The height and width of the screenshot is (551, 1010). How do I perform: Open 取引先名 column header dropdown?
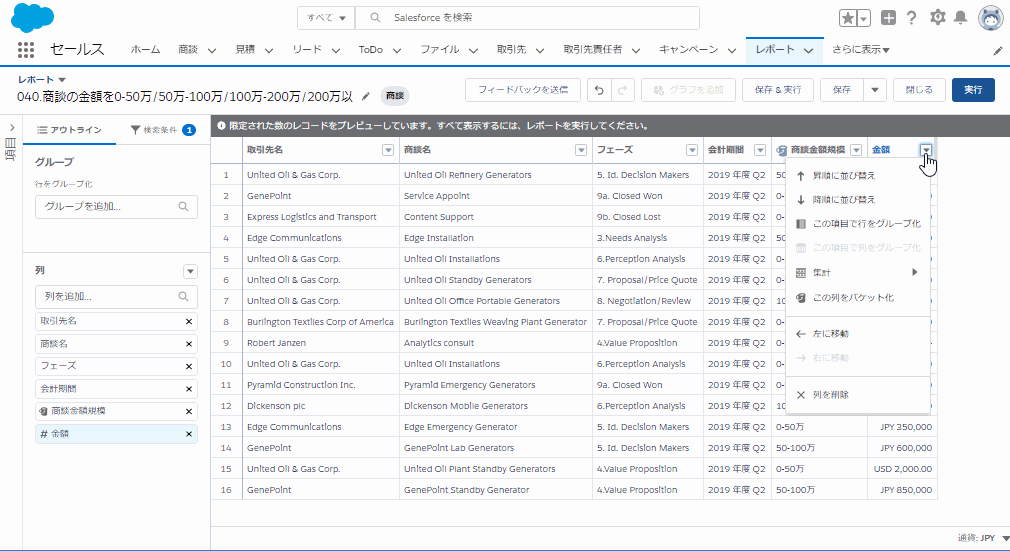(388, 150)
